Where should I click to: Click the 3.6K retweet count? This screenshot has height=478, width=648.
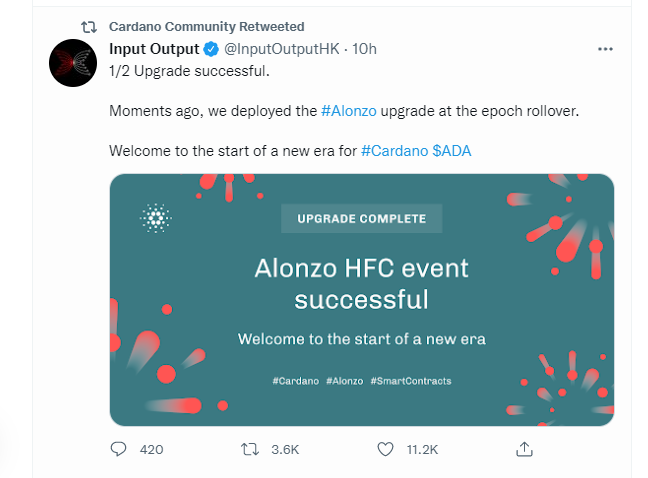click(x=285, y=449)
